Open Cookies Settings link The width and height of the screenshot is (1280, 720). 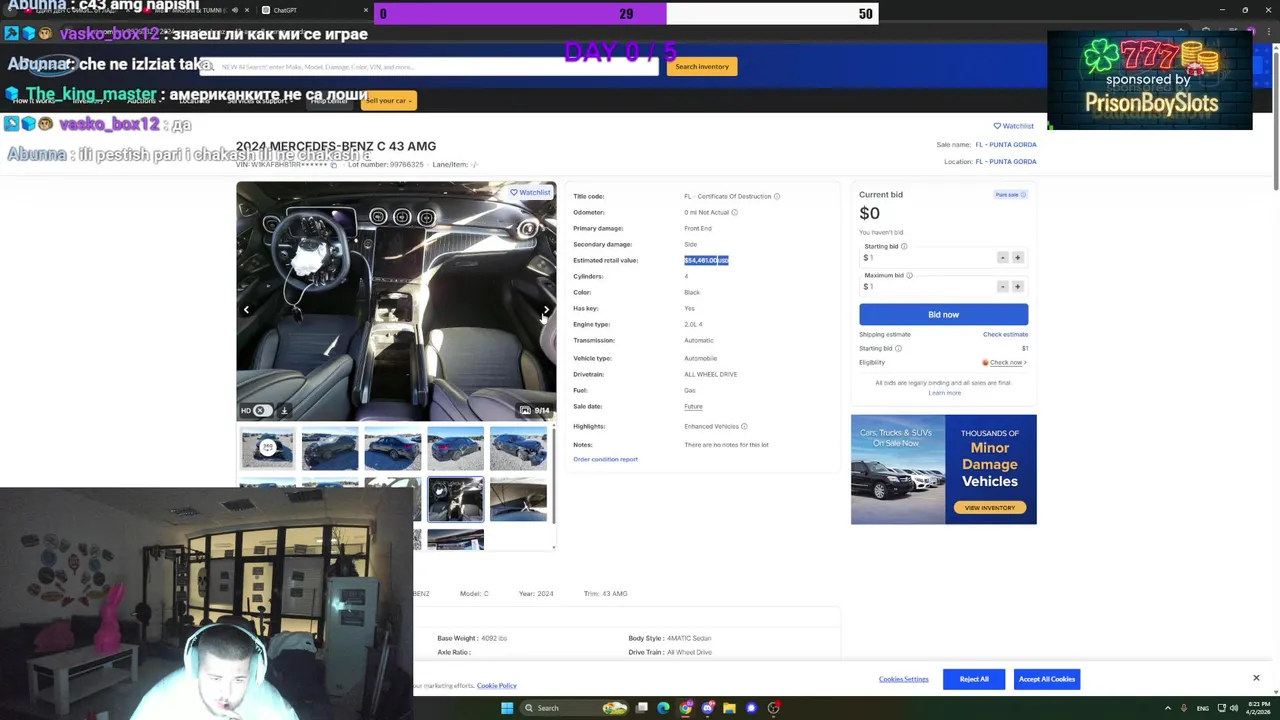coord(904,679)
